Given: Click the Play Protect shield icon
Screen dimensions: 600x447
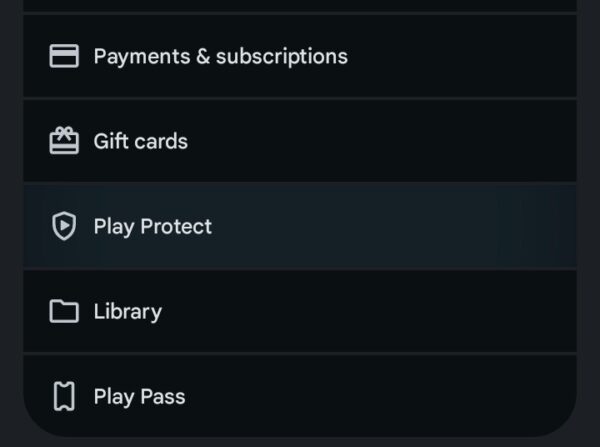Looking at the screenshot, I should [x=64, y=227].
